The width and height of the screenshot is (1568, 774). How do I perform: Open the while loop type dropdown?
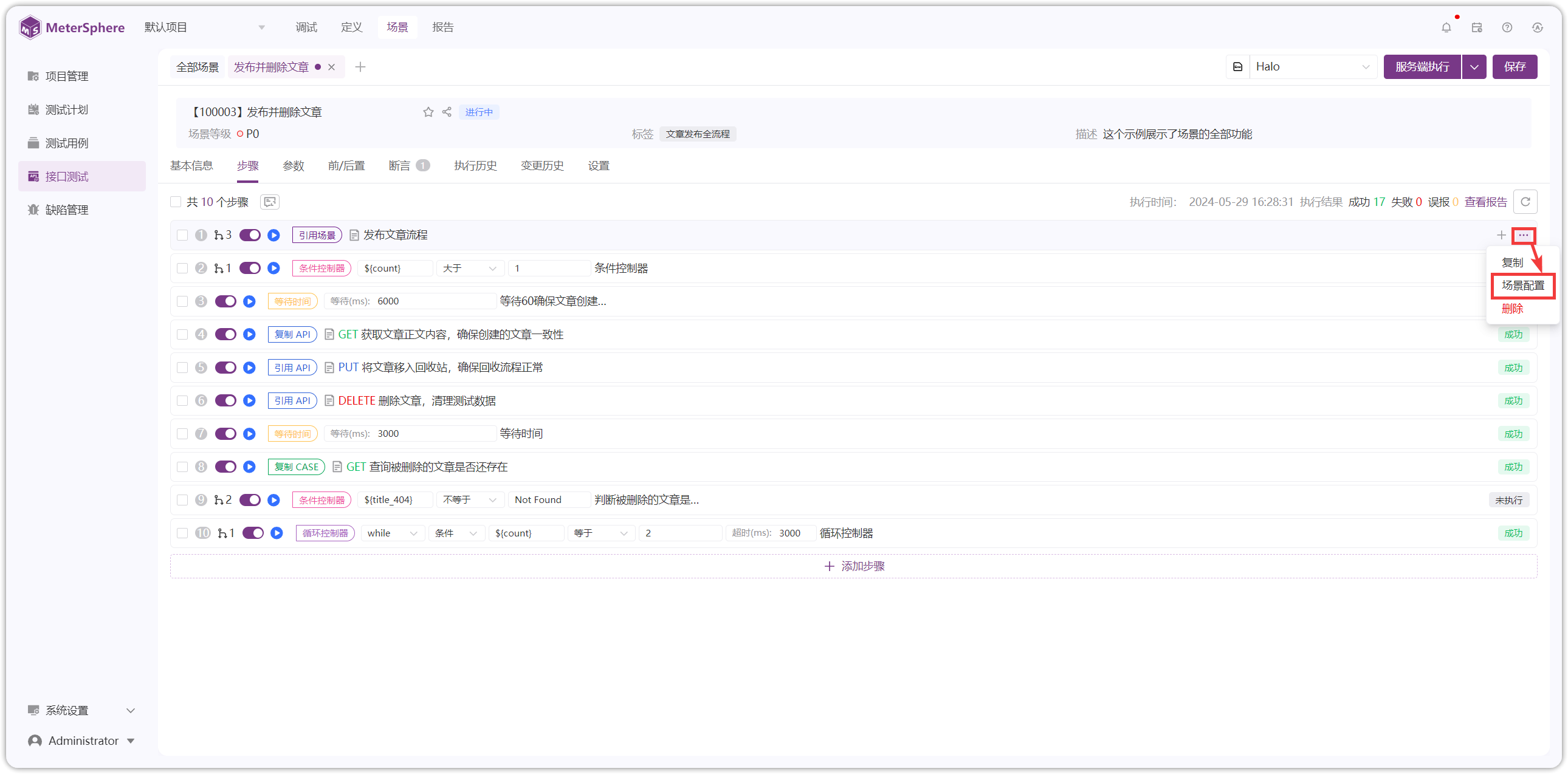pyautogui.click(x=392, y=533)
